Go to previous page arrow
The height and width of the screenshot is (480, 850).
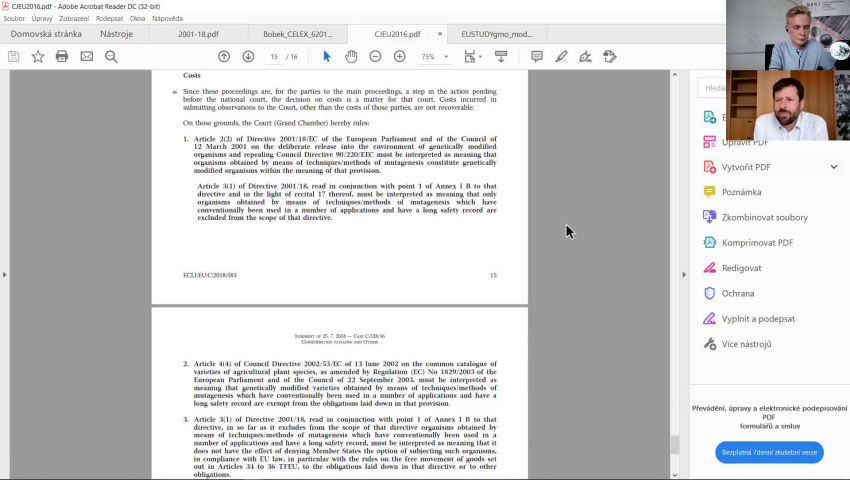(224, 56)
